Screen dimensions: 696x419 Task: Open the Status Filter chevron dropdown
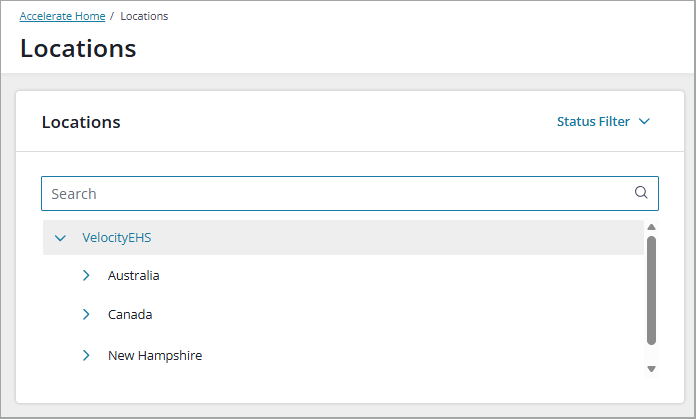pyautogui.click(x=644, y=121)
